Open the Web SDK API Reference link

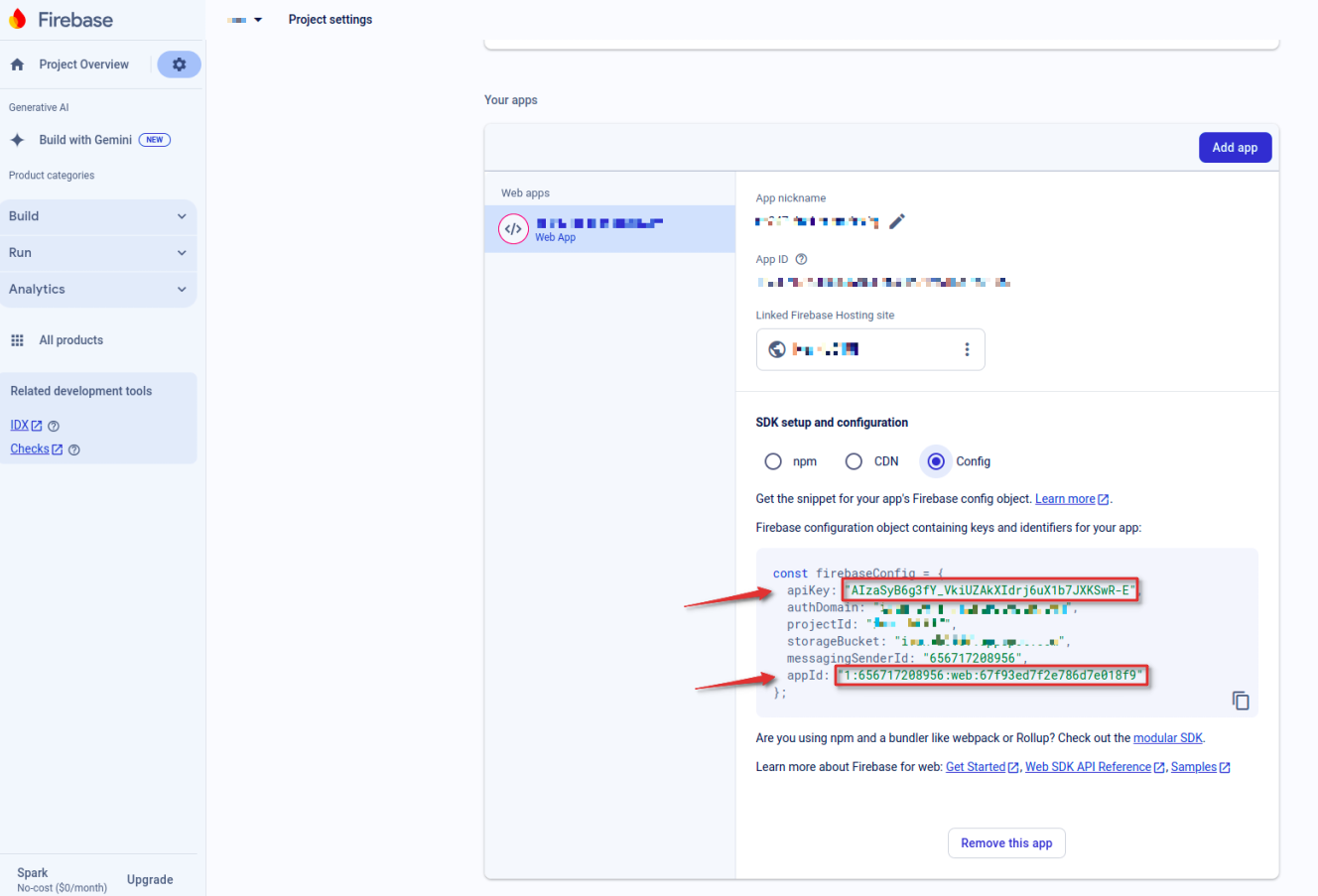[1095, 767]
